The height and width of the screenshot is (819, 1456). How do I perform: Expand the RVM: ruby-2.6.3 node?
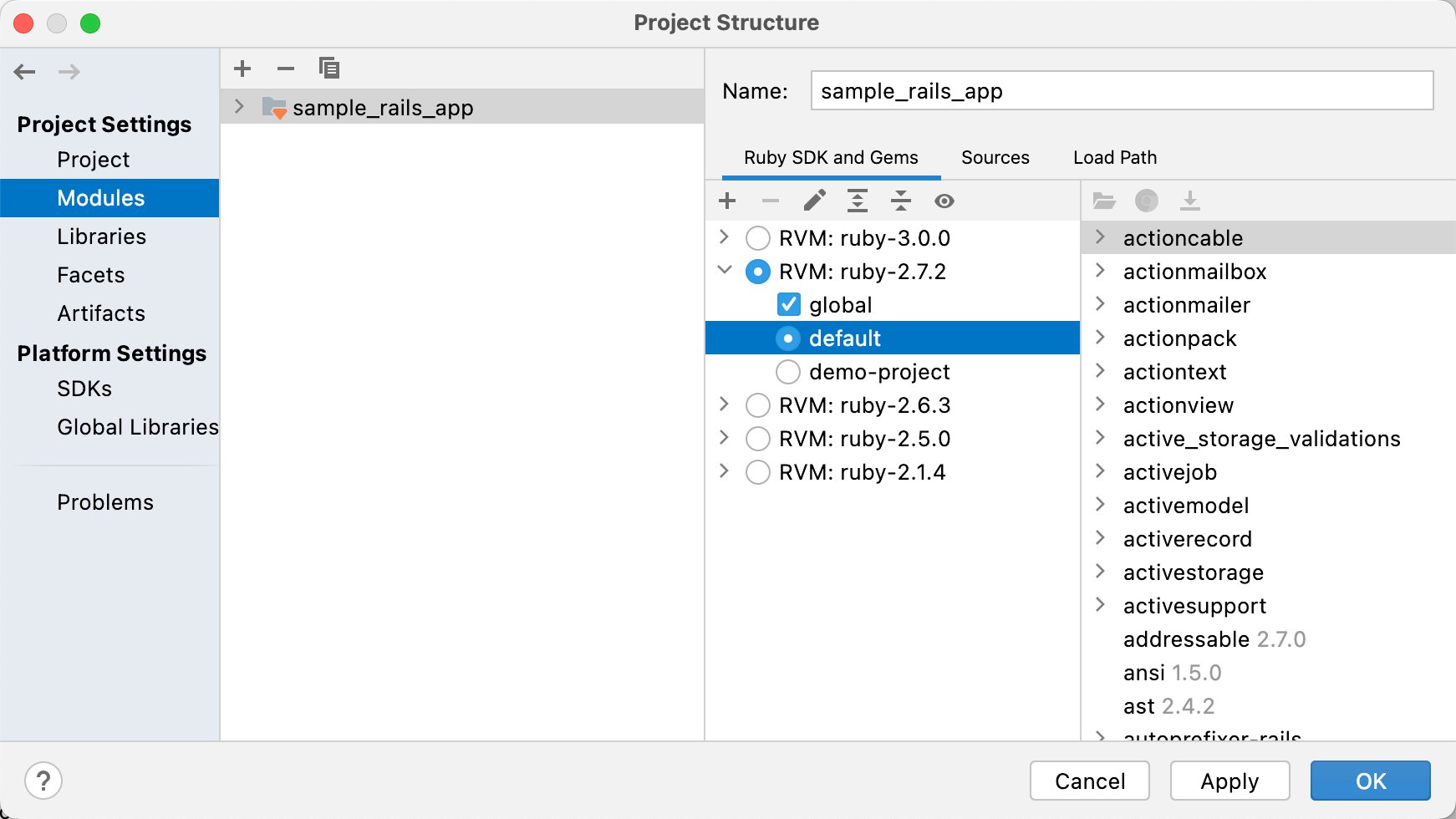(x=724, y=404)
